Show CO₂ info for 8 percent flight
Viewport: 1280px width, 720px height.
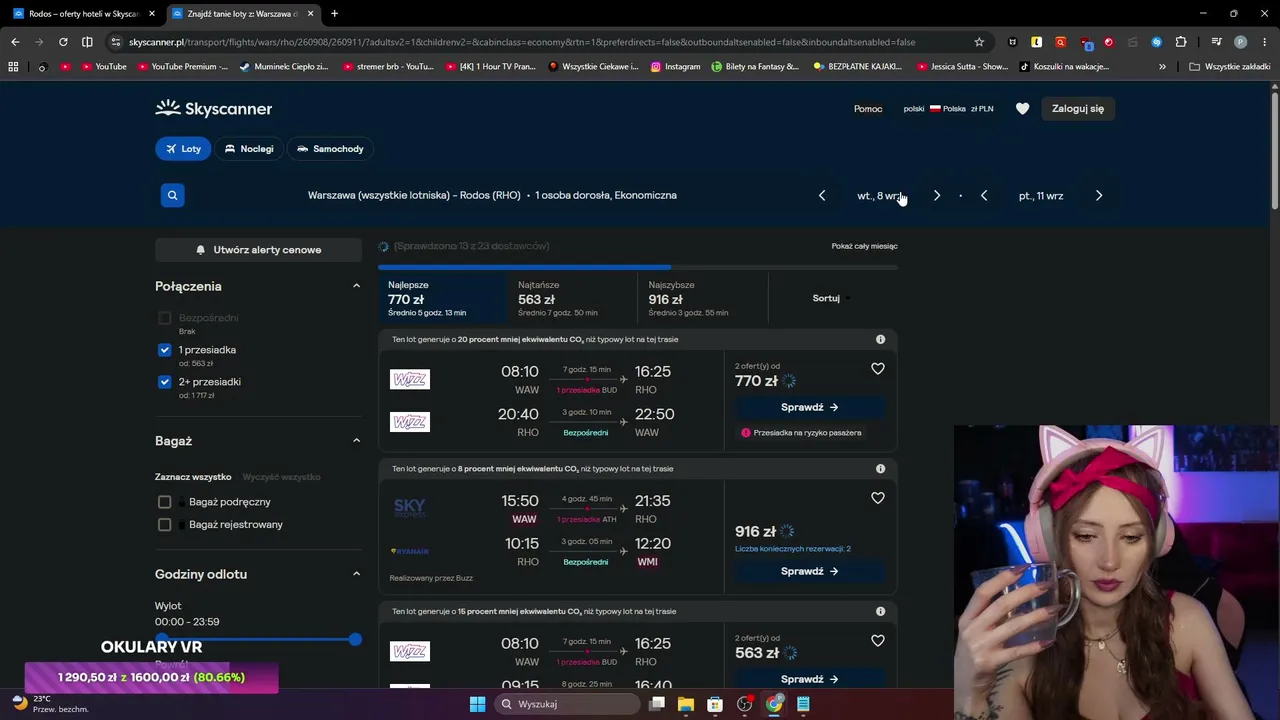[x=880, y=468]
